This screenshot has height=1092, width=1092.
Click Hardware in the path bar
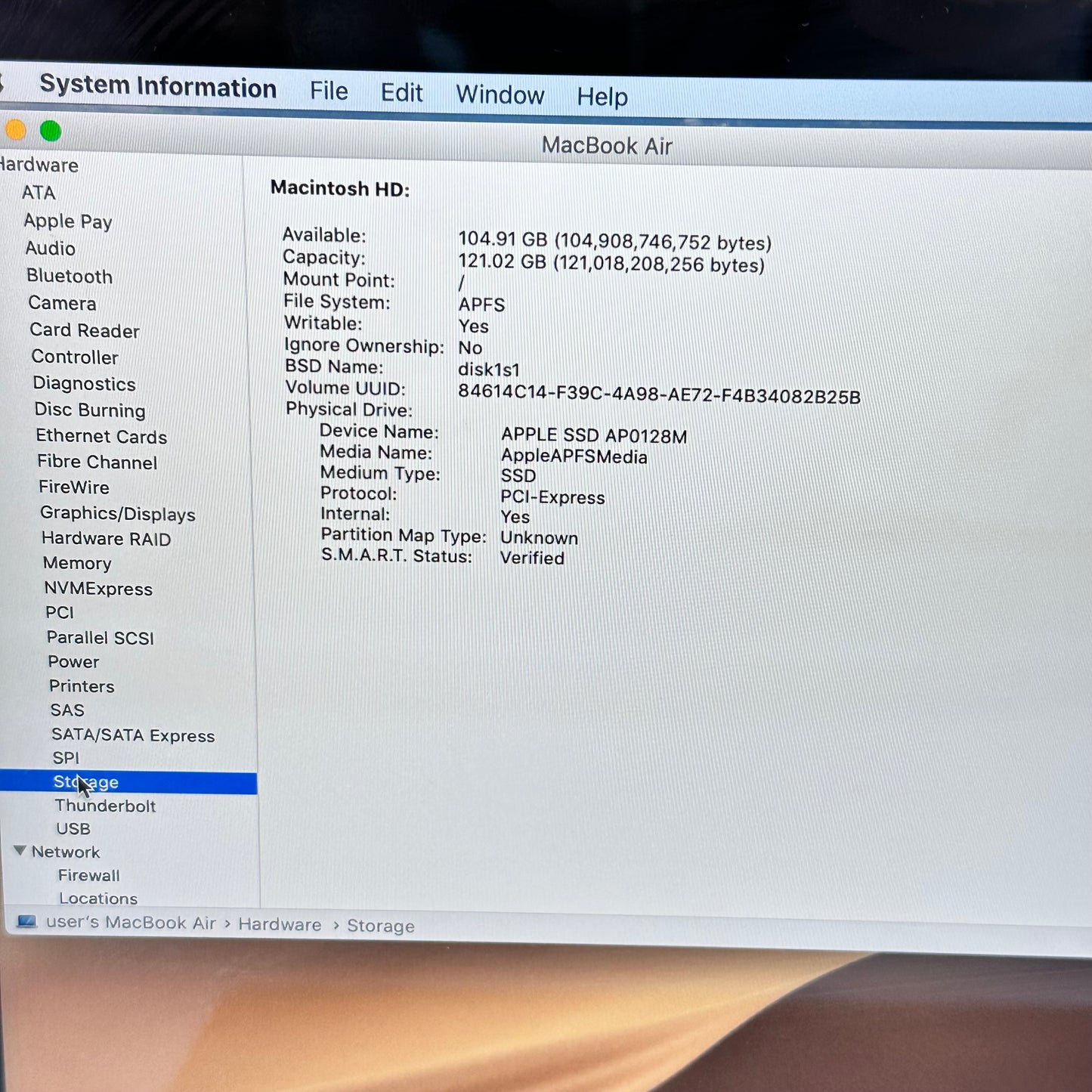pyautogui.click(x=280, y=924)
